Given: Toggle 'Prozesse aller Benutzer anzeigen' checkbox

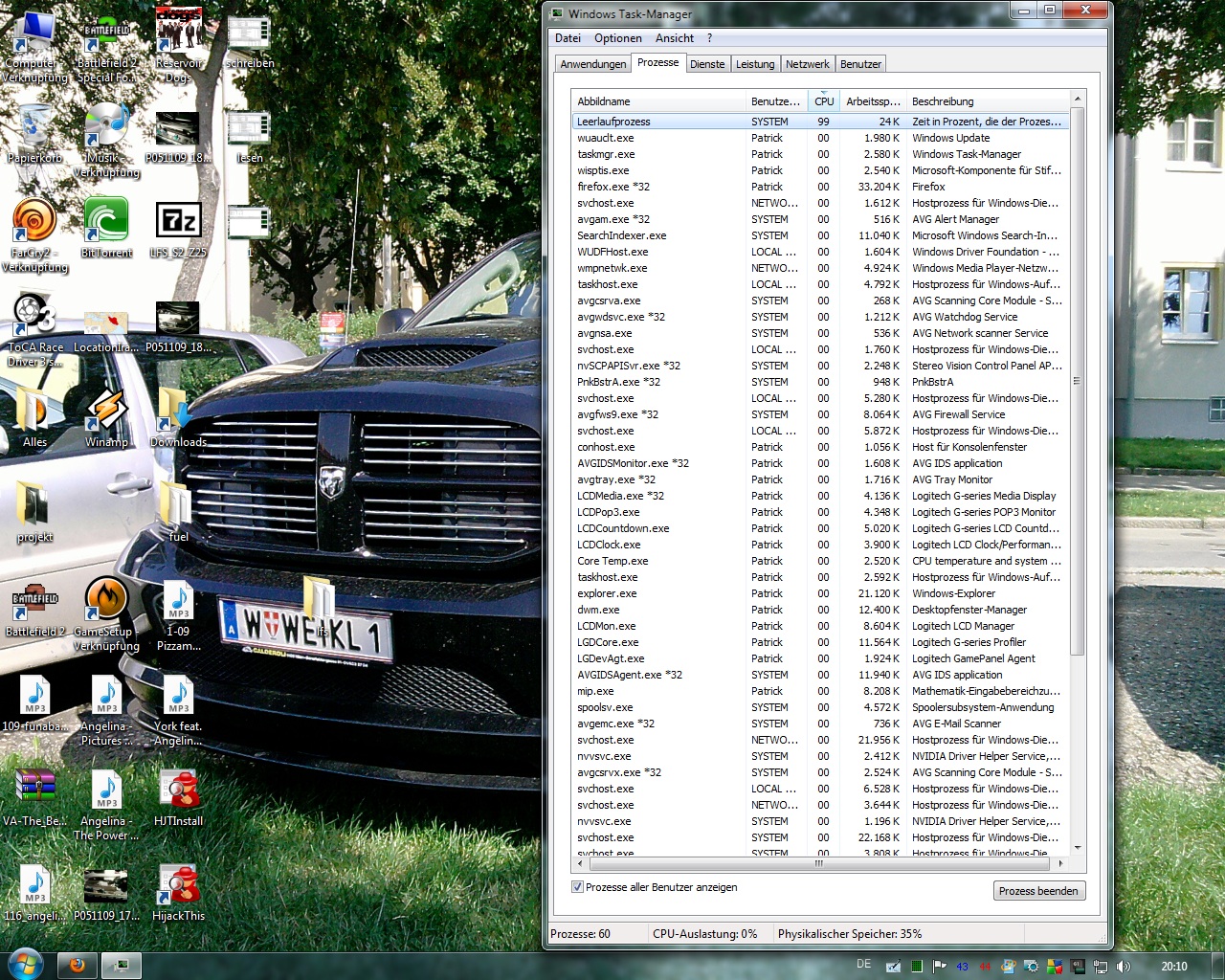Looking at the screenshot, I should [577, 887].
